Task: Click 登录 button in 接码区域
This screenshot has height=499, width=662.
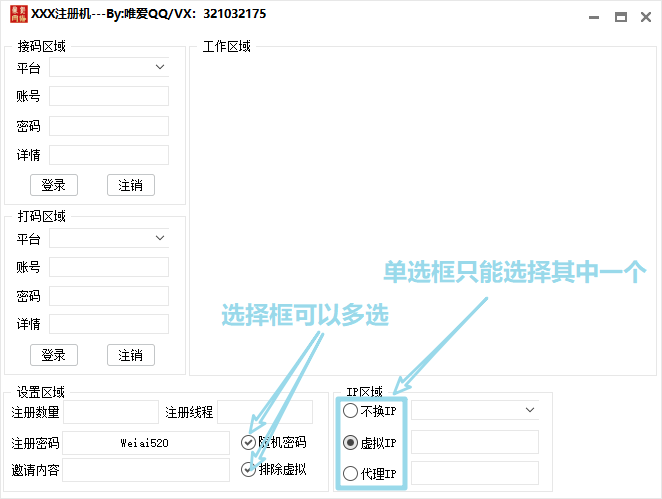Action: (54, 185)
